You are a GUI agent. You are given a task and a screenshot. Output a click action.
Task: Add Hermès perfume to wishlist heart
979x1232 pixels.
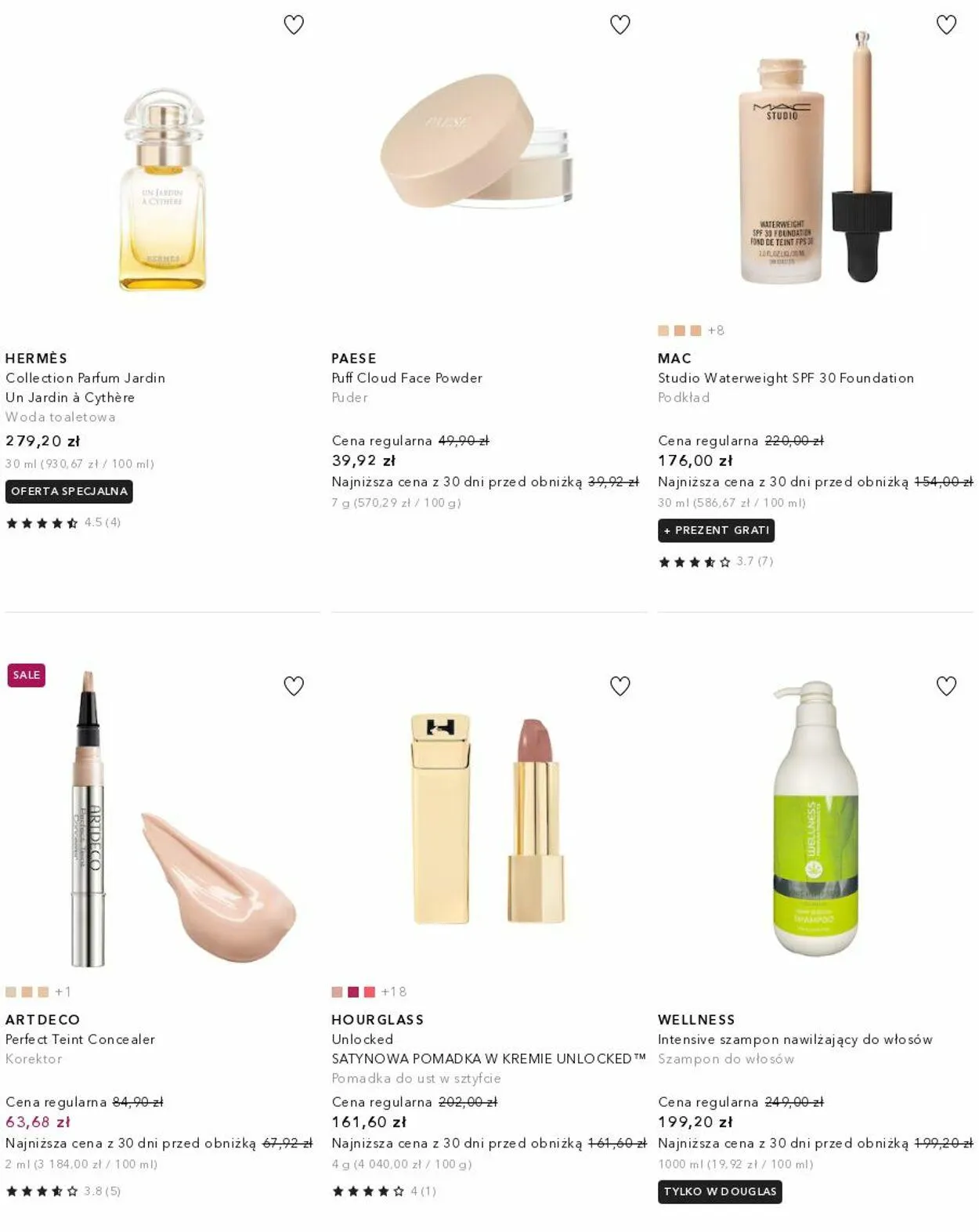coord(294,25)
